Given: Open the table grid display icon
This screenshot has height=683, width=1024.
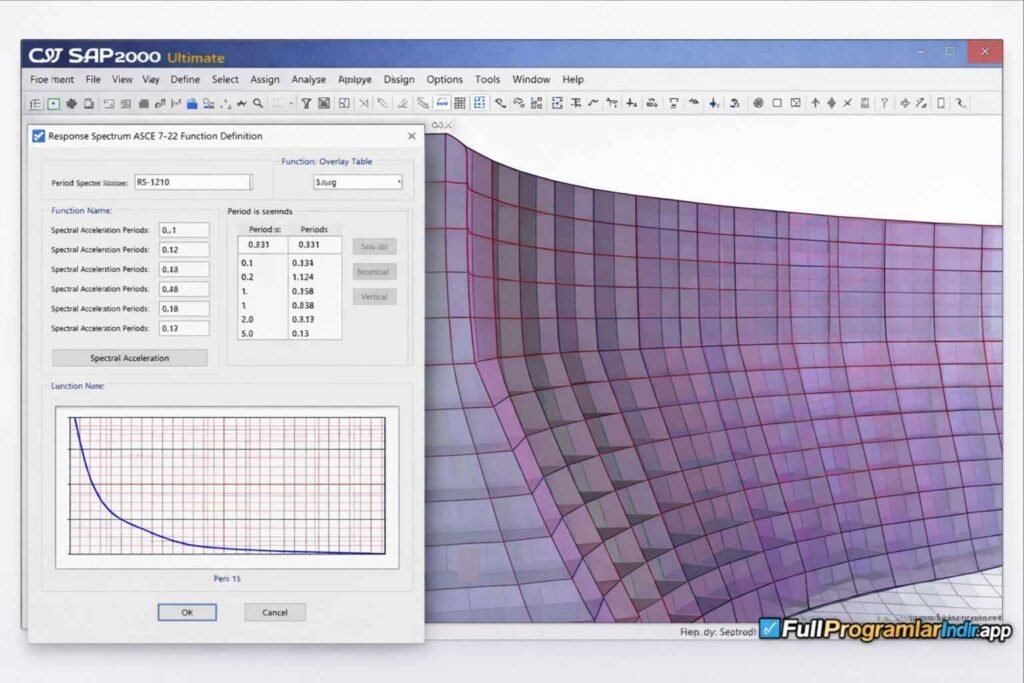Looking at the screenshot, I should tap(458, 102).
